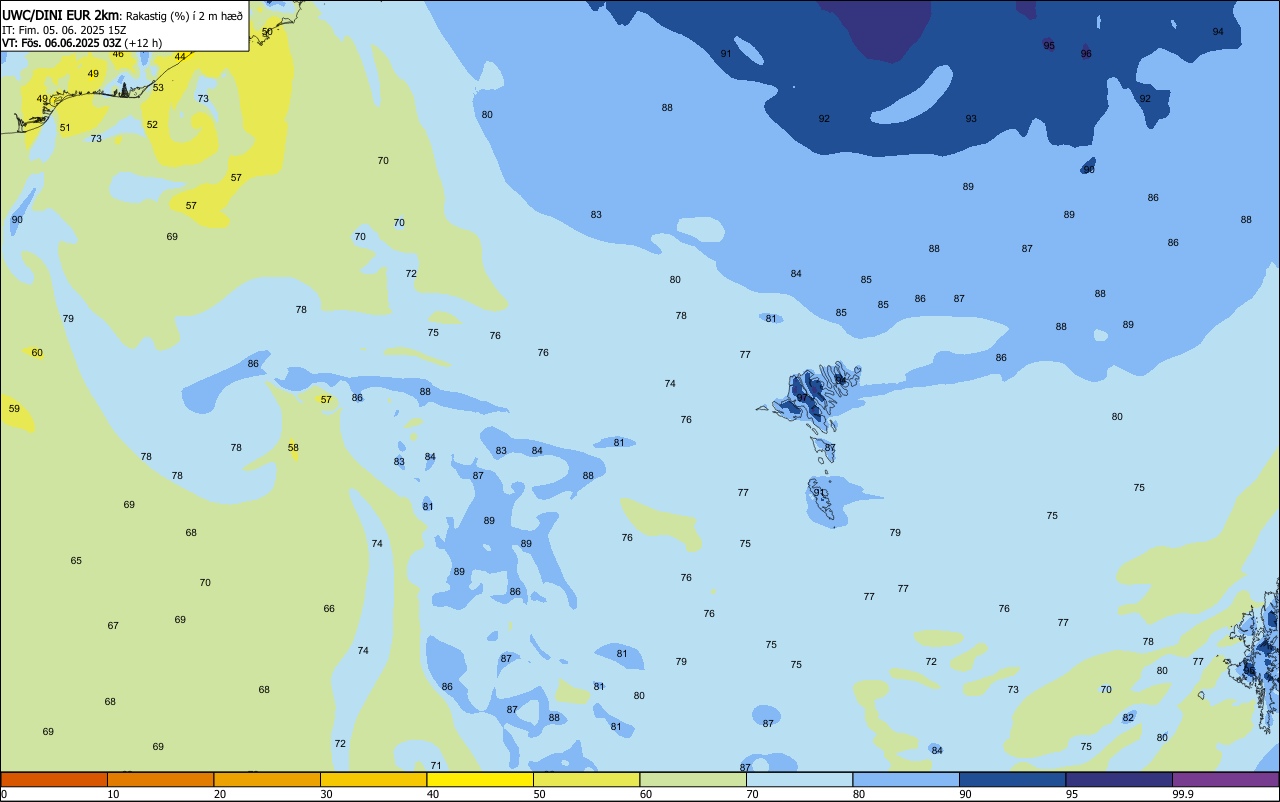Click the 60–70 light green legend swatch

click(x=693, y=779)
